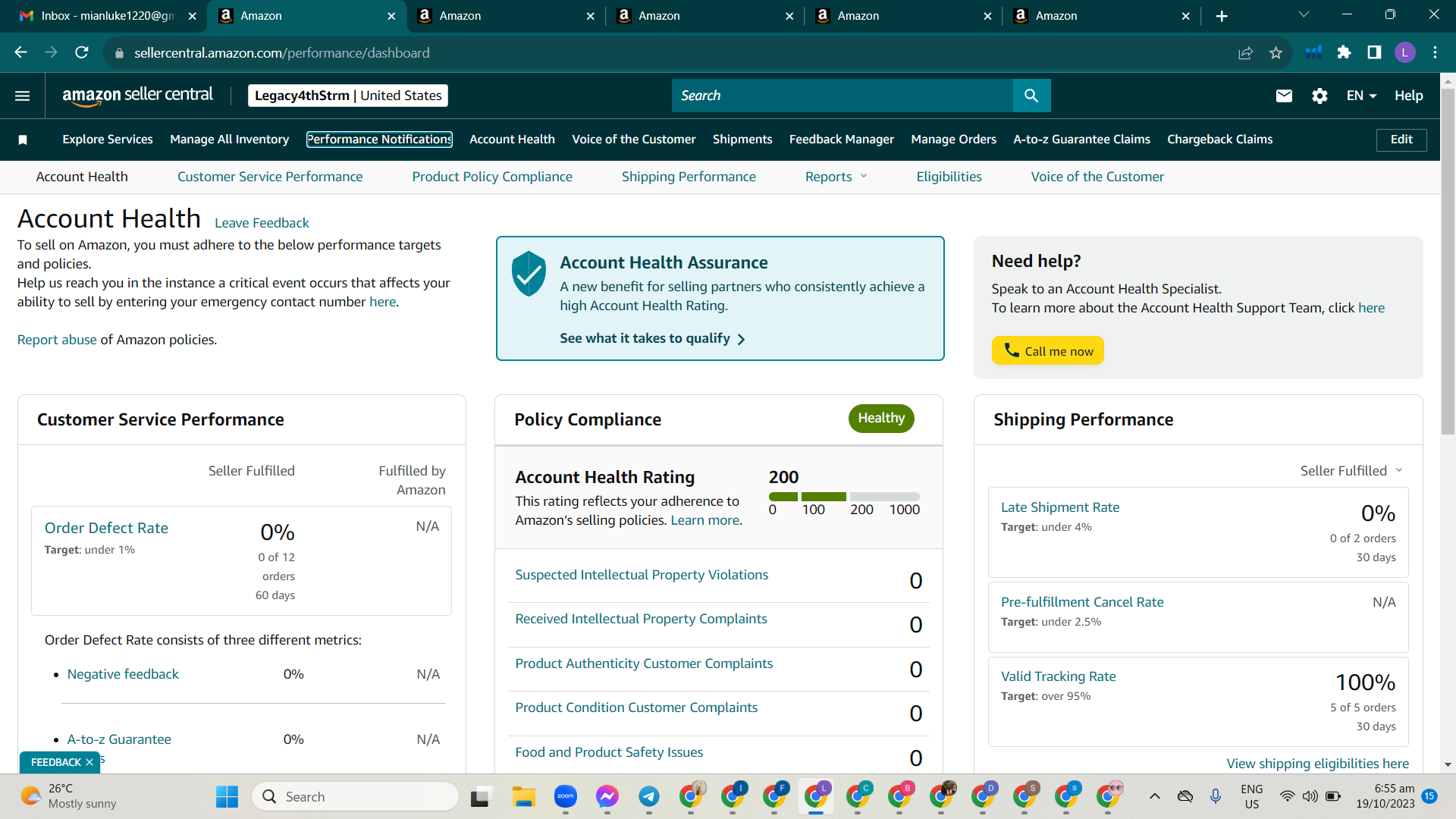Open Chargeback Claims menu item

(x=1219, y=140)
